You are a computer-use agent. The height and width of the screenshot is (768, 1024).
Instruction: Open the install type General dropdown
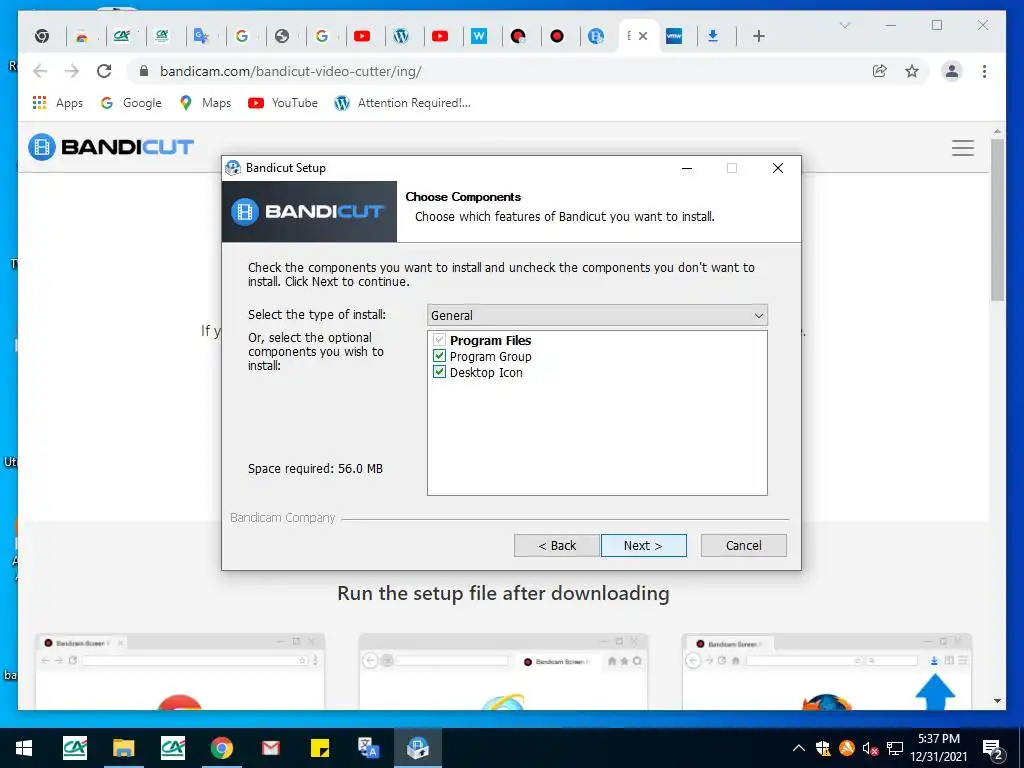[597, 315]
